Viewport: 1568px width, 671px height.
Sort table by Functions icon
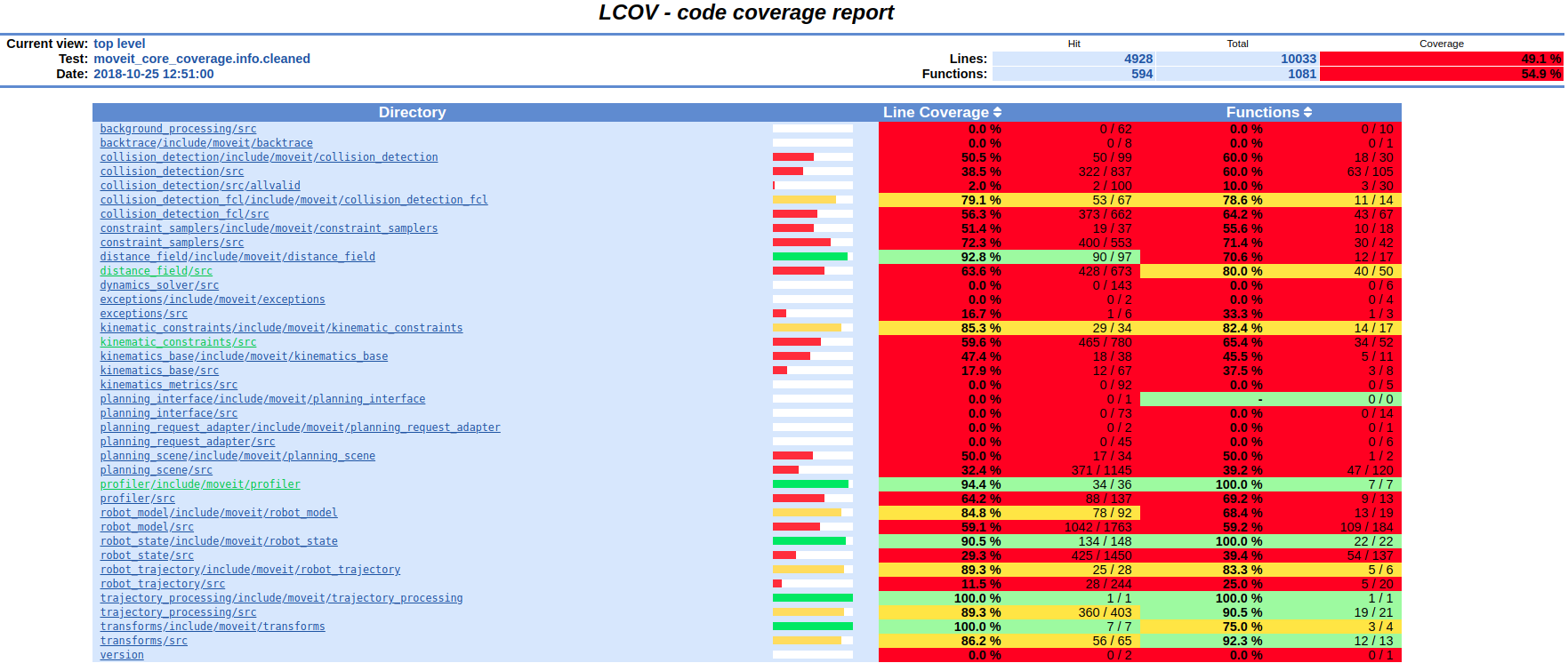pyautogui.click(x=1307, y=113)
